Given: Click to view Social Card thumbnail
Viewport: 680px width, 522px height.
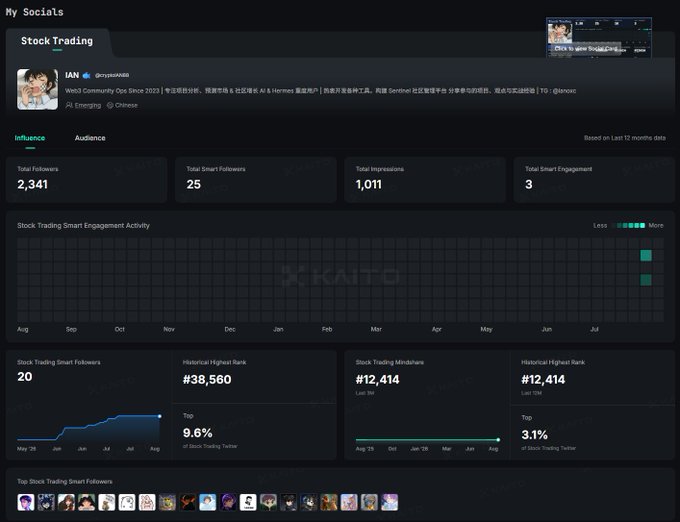Looking at the screenshot, I should 599,37.
